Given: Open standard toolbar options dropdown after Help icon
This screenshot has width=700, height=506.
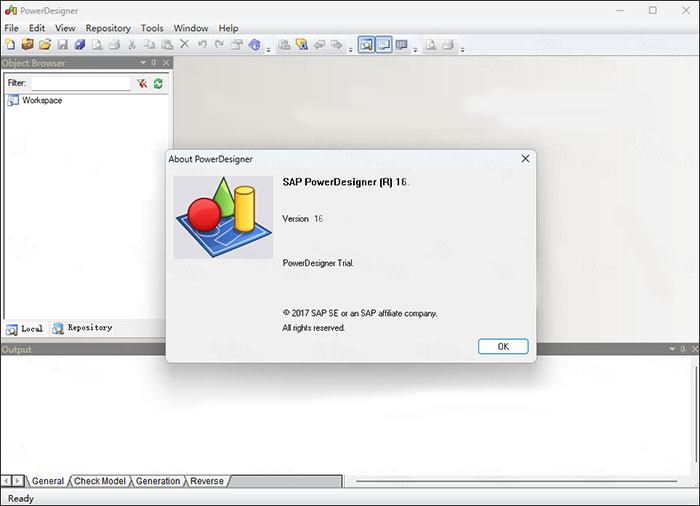Looking at the screenshot, I should click(x=268, y=49).
